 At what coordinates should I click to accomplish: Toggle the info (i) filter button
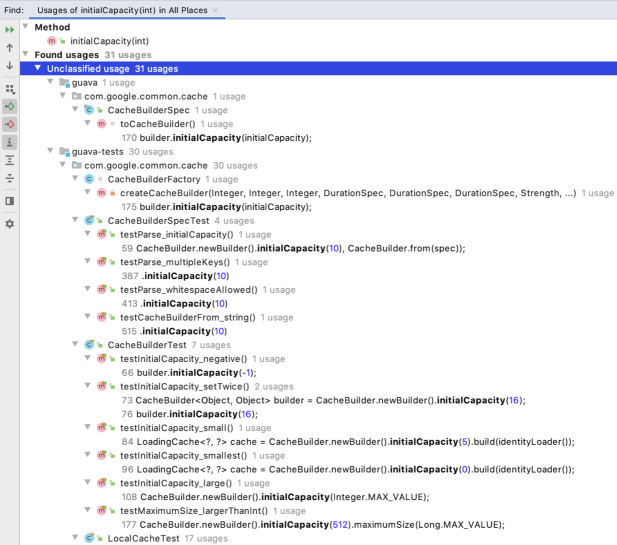click(x=9, y=142)
